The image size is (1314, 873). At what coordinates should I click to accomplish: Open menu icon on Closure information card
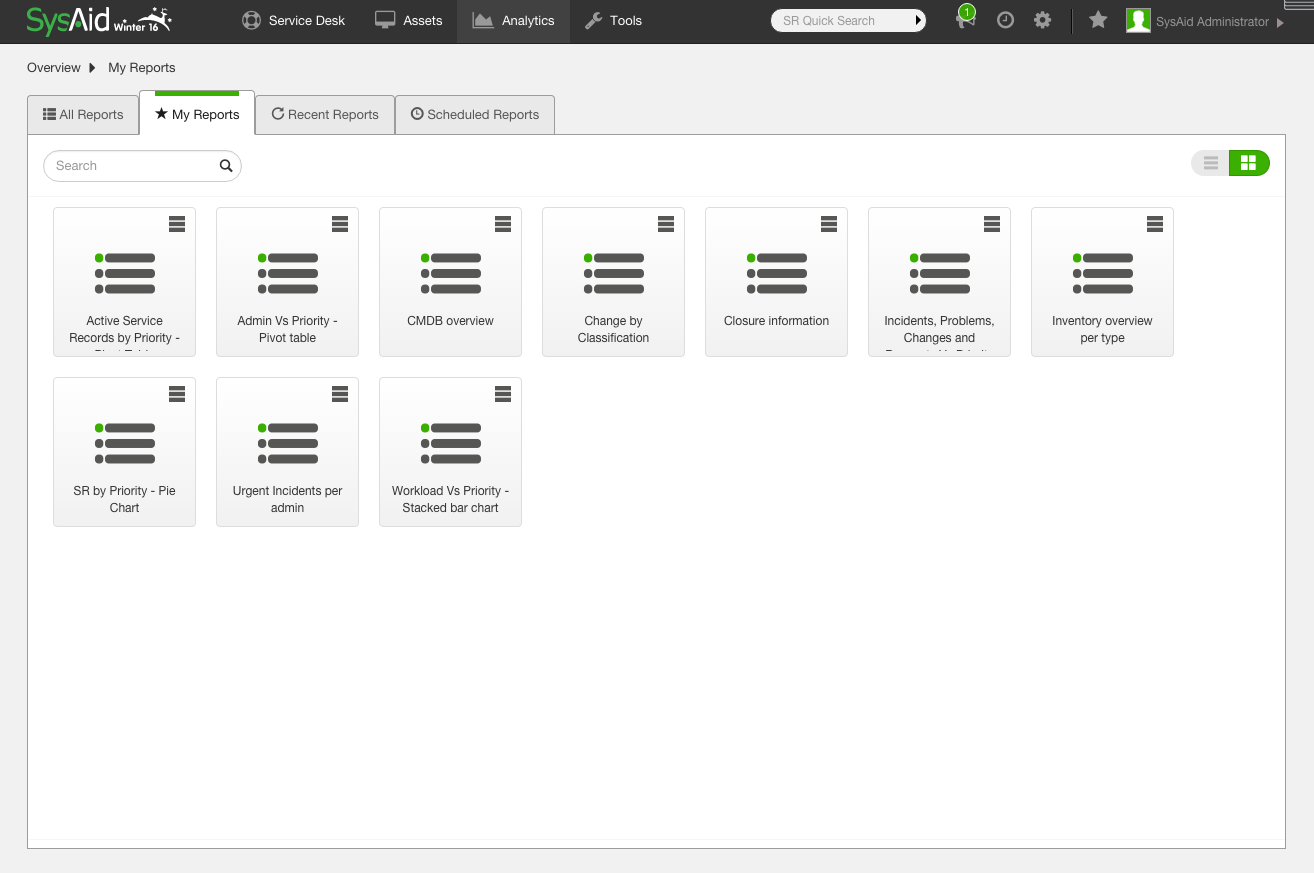pyautogui.click(x=829, y=224)
